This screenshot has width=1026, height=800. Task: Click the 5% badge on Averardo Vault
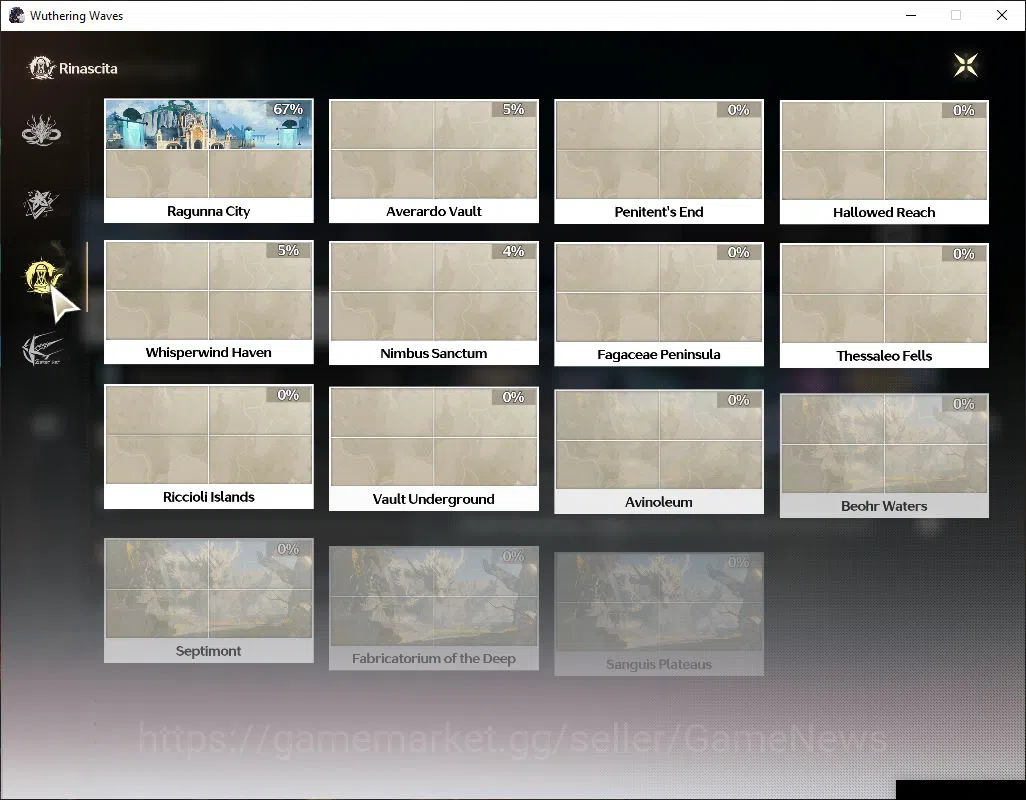(x=514, y=109)
